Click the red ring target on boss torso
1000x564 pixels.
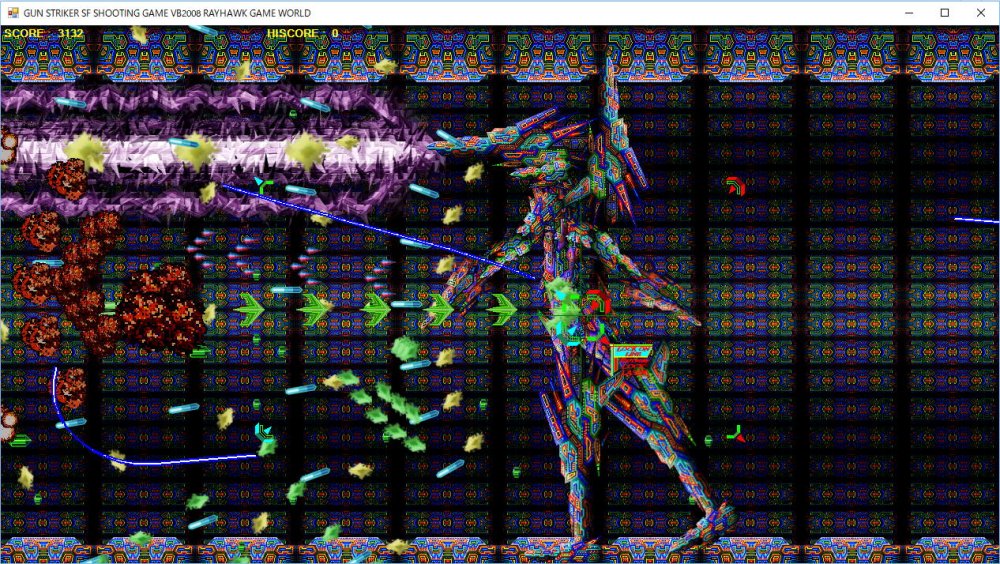(x=596, y=302)
